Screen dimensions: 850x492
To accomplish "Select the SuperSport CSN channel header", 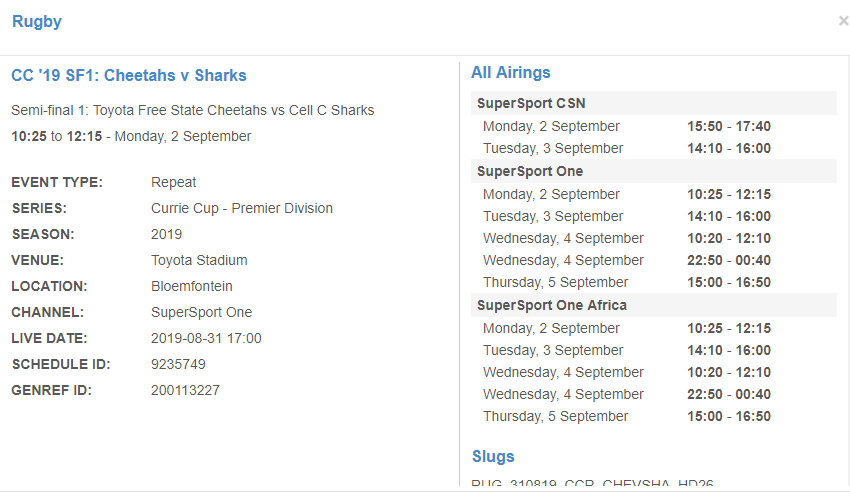I will (530, 103).
